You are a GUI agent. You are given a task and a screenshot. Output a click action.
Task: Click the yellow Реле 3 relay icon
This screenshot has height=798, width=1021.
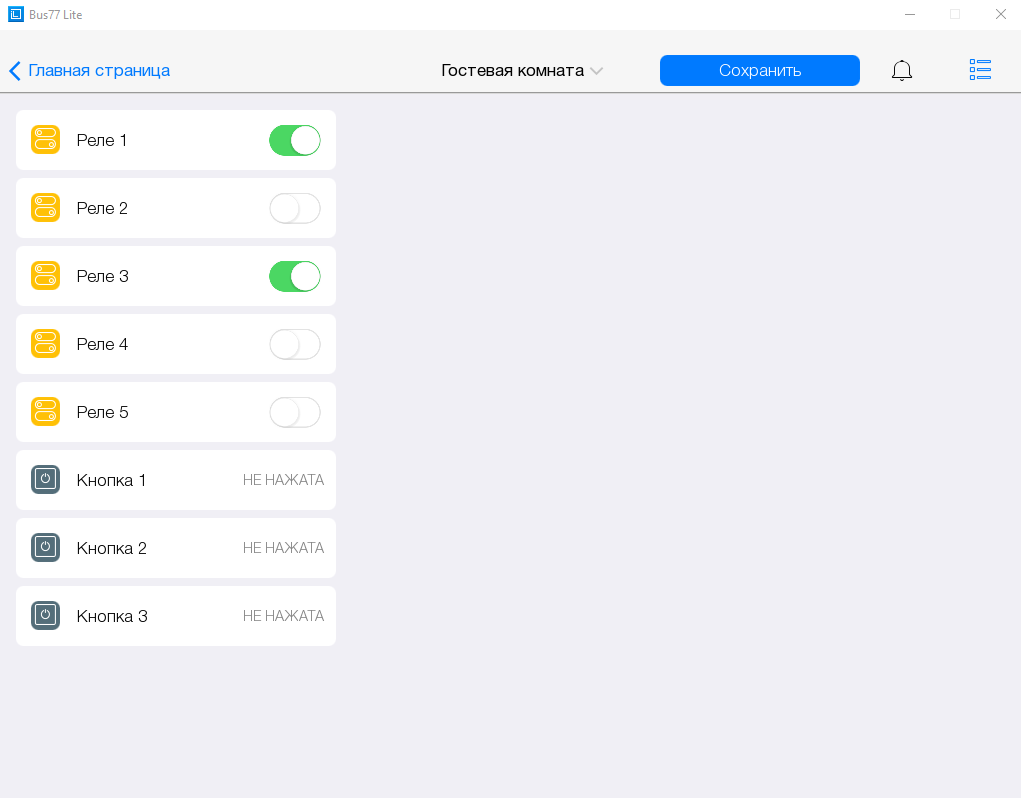click(46, 276)
